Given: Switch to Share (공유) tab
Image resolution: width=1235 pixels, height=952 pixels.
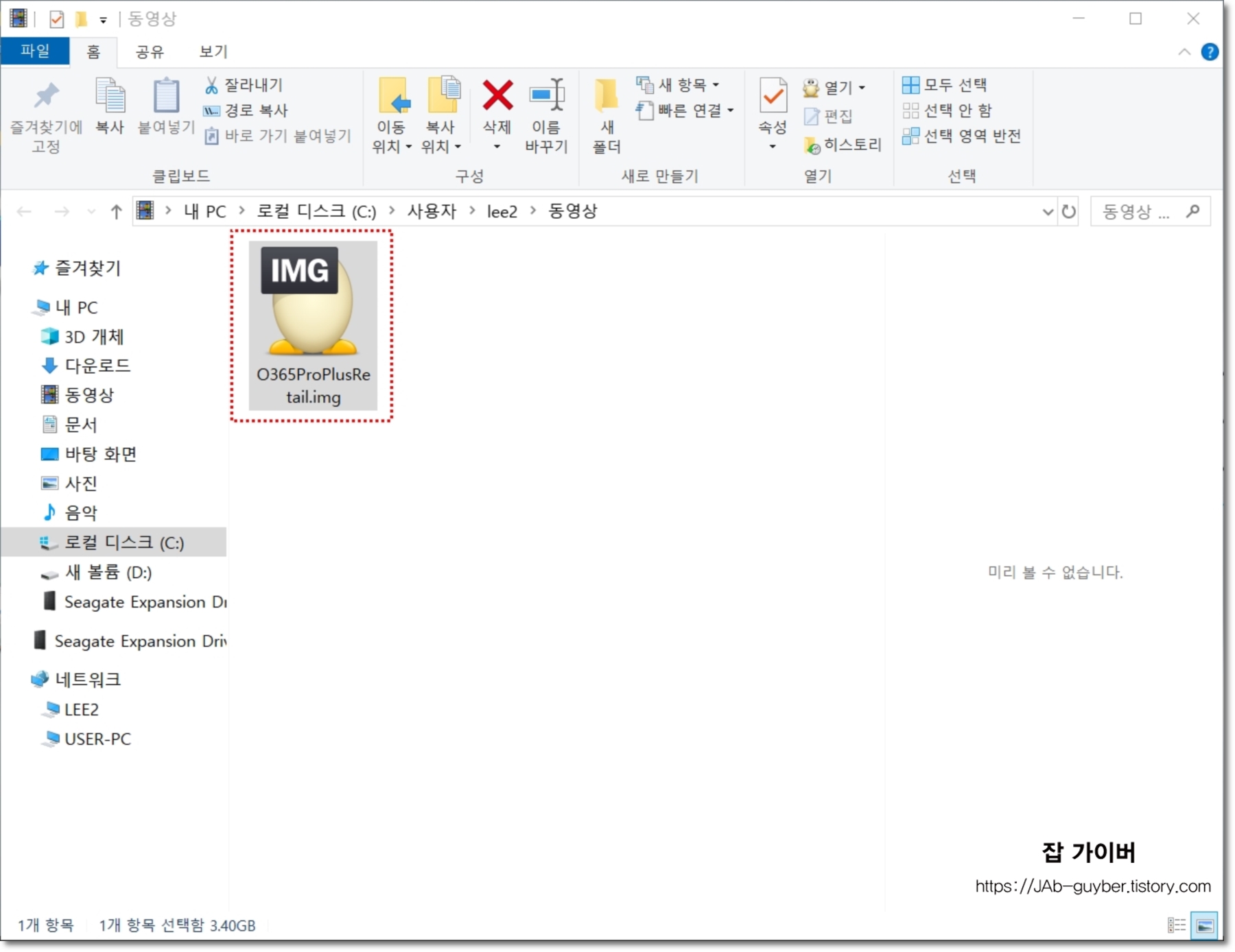Looking at the screenshot, I should 150,51.
